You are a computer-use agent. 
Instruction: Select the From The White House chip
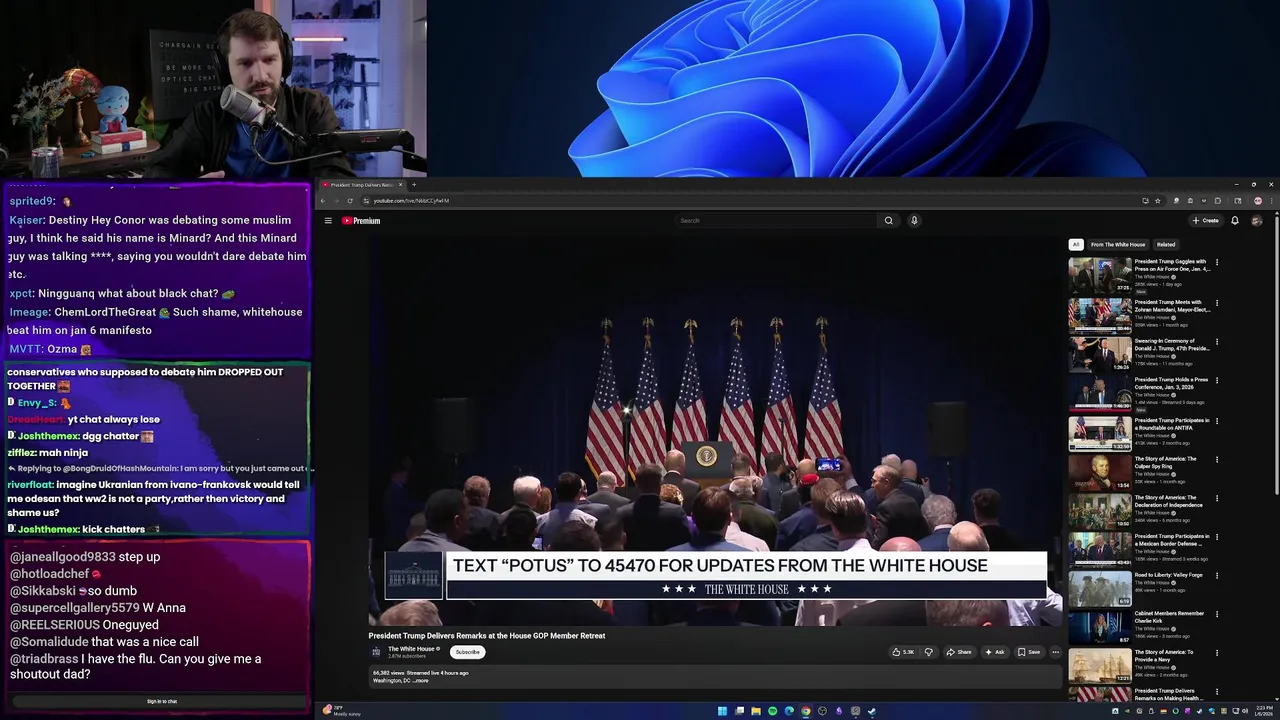tap(1118, 245)
